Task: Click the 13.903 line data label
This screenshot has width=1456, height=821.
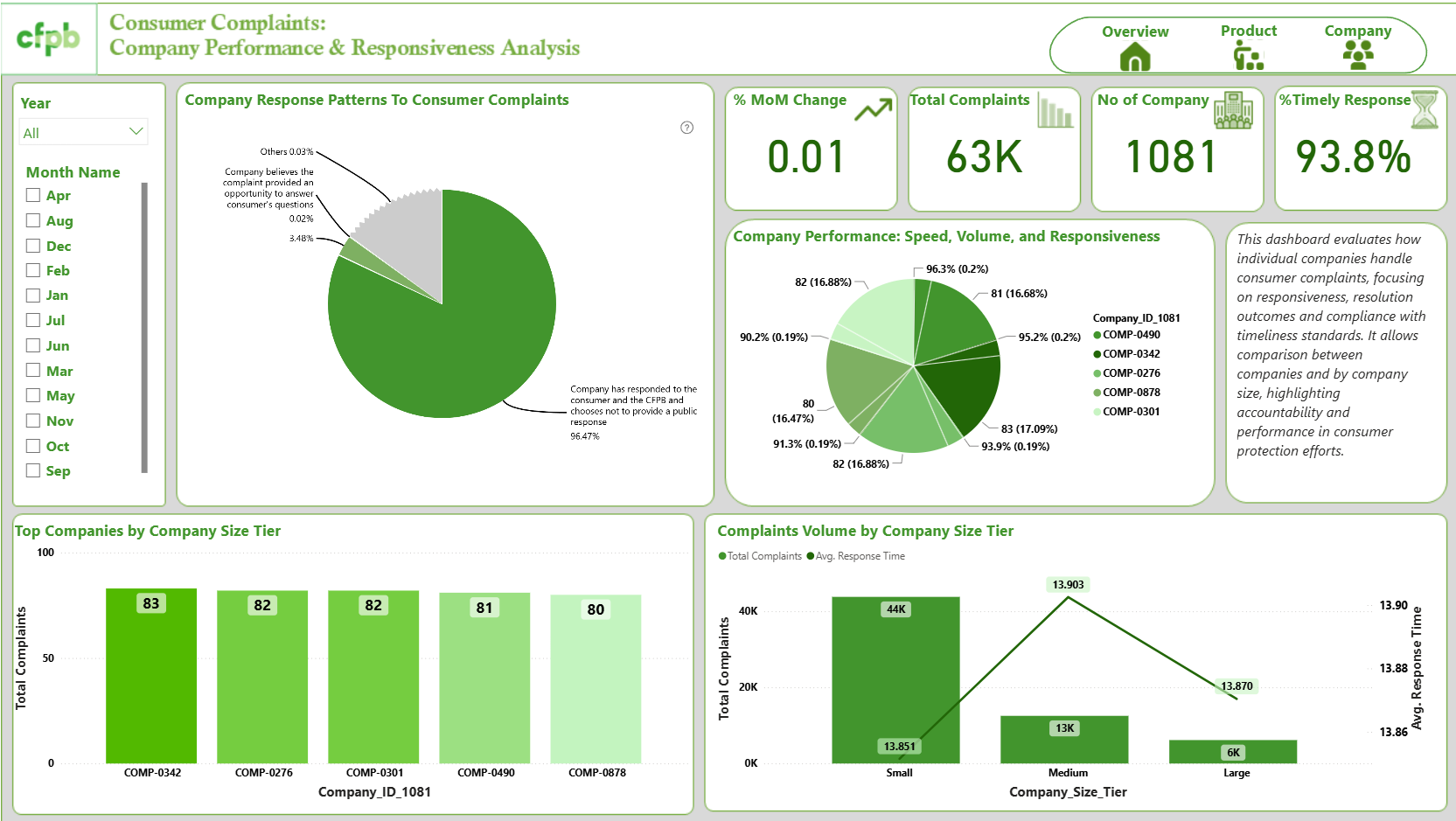Action: coord(1068,585)
